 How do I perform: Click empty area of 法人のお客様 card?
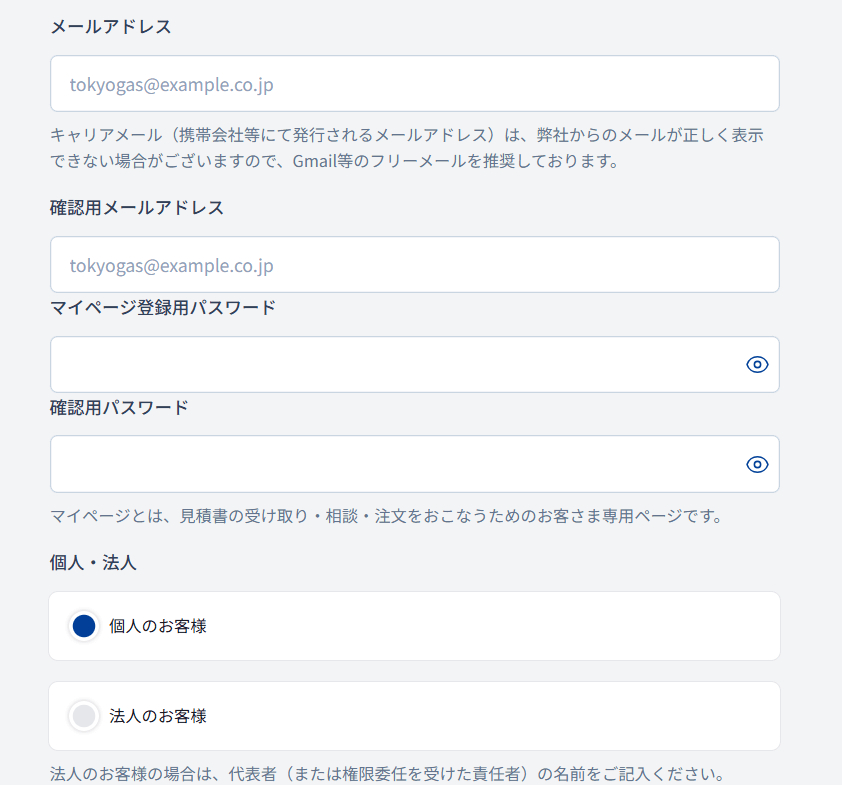point(500,716)
